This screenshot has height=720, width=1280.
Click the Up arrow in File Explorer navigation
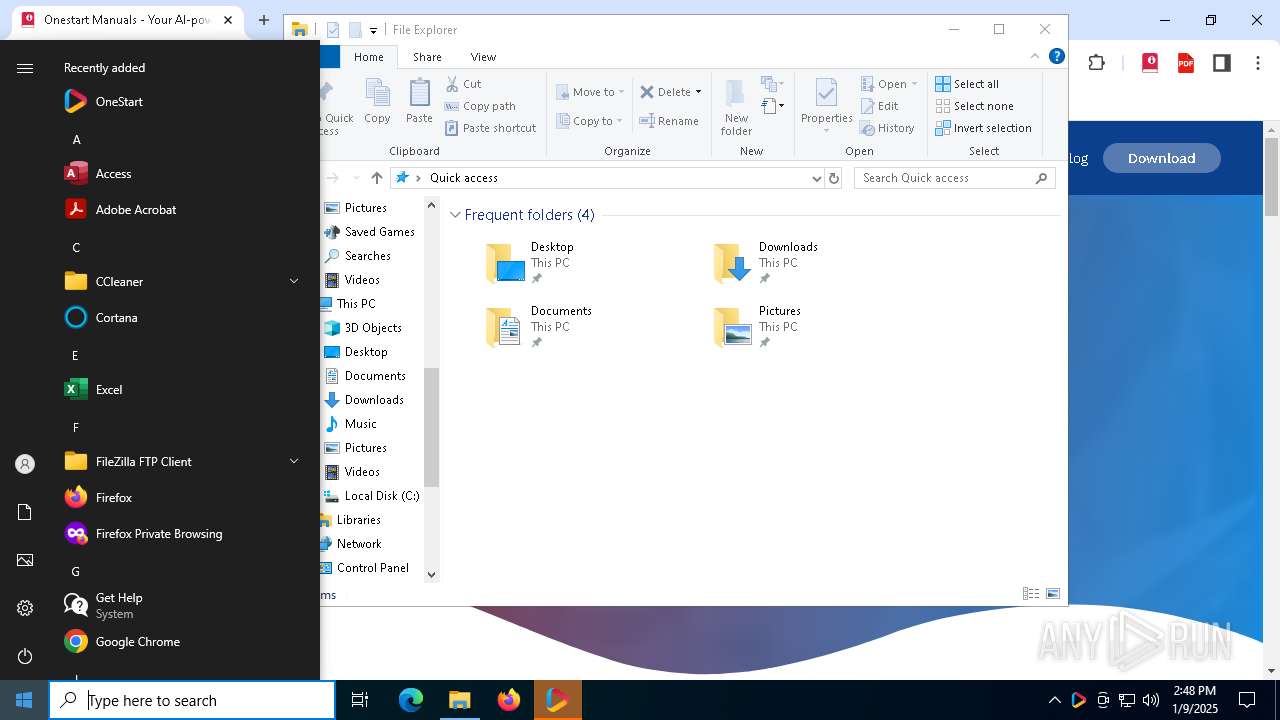click(x=377, y=178)
